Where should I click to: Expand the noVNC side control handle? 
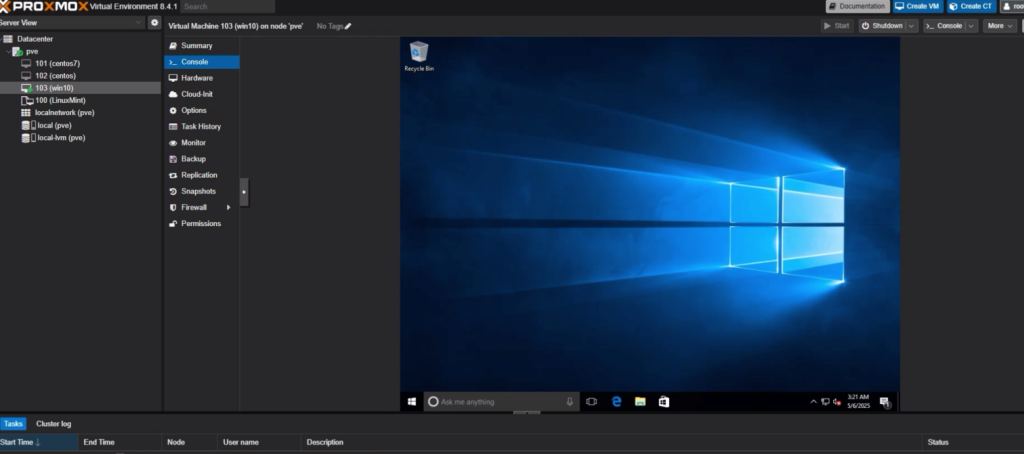tap(244, 192)
